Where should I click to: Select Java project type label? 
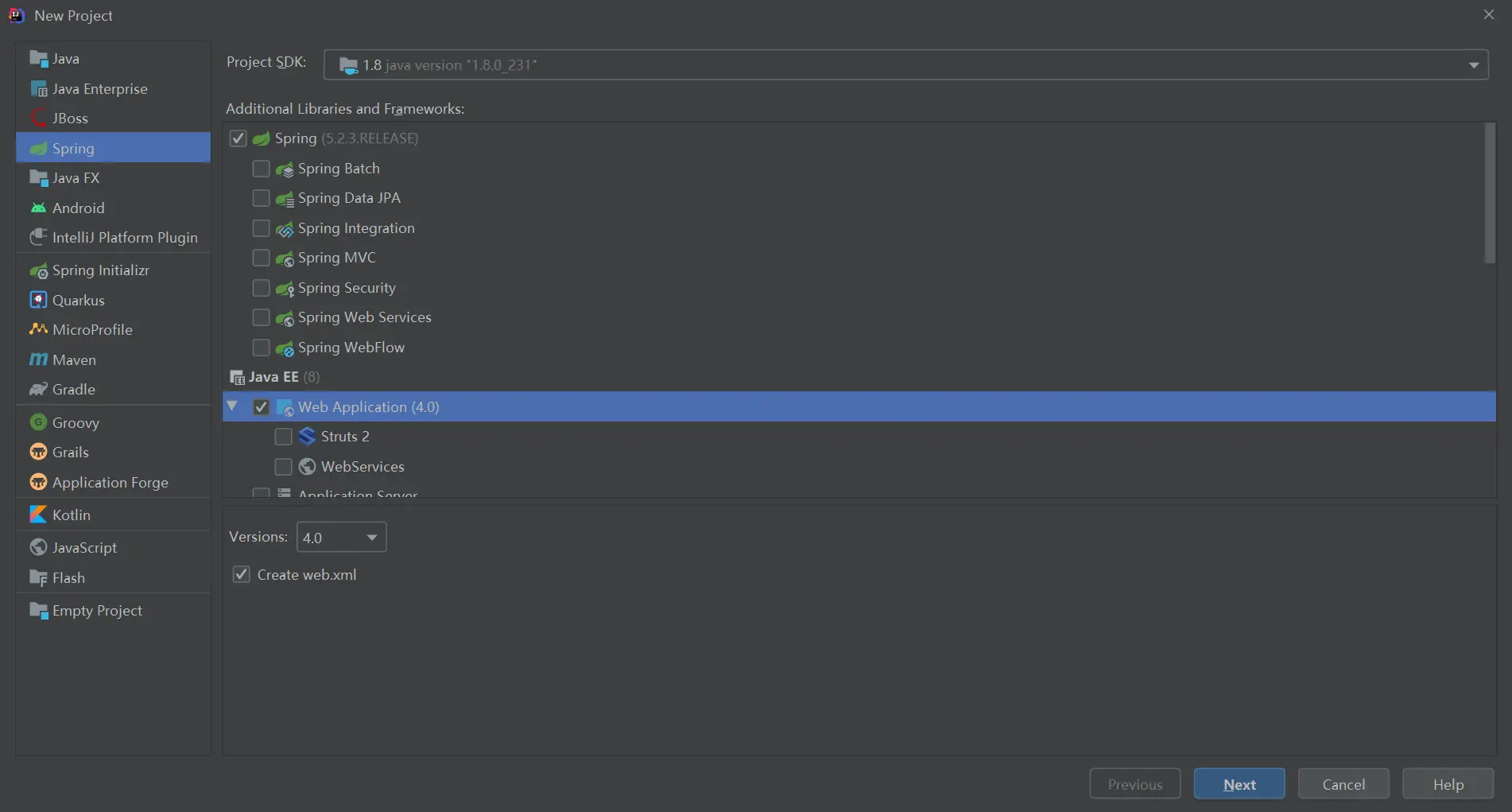click(66, 59)
